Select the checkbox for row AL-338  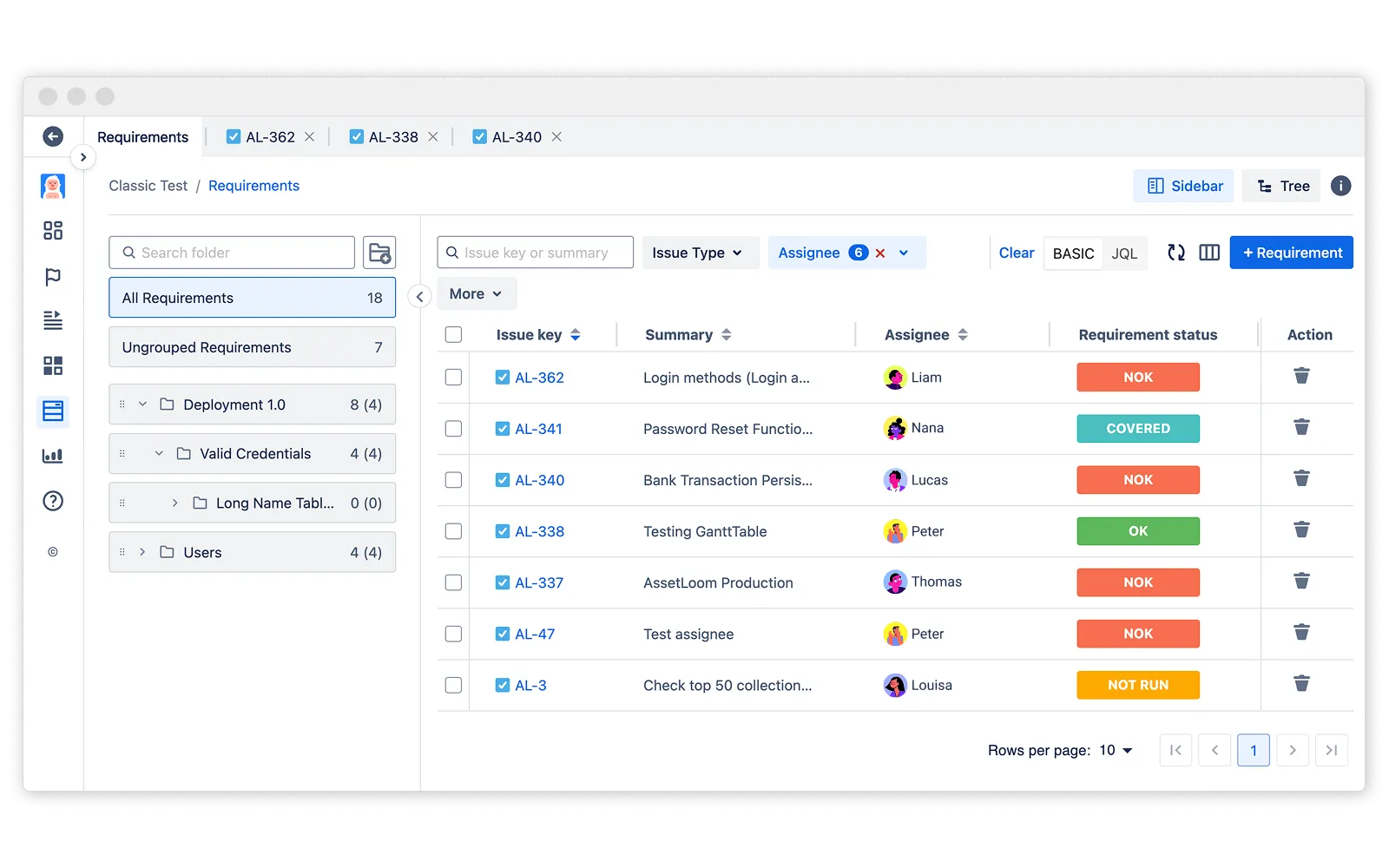tap(453, 531)
